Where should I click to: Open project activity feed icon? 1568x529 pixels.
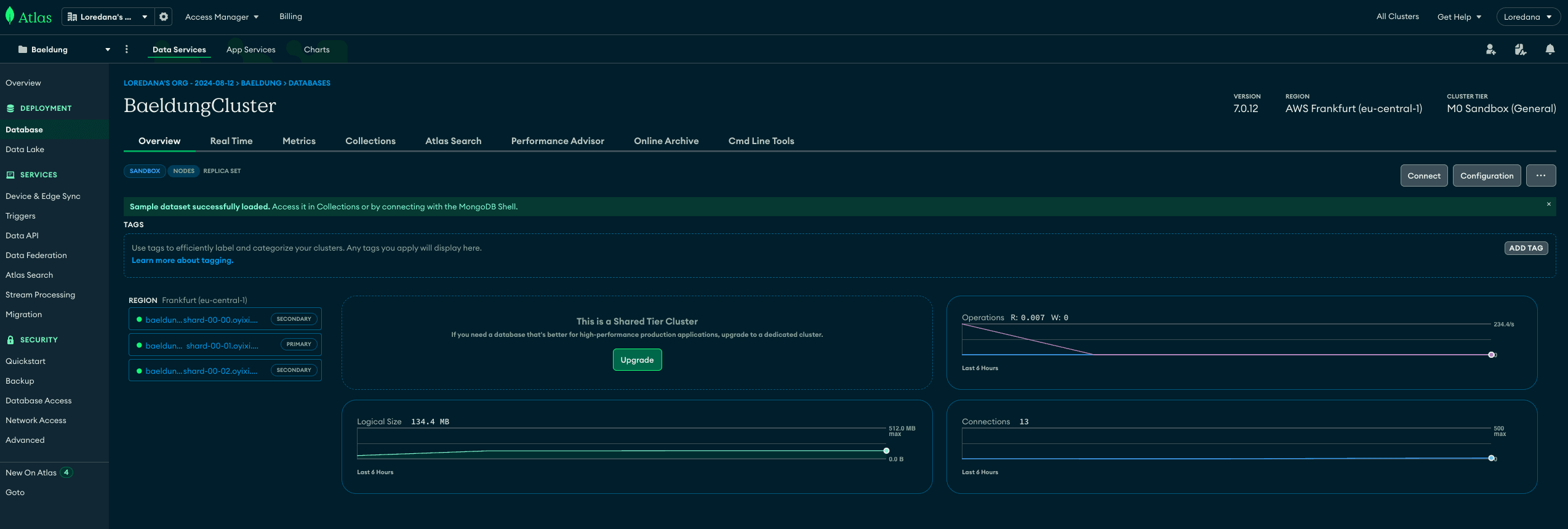(1520, 49)
